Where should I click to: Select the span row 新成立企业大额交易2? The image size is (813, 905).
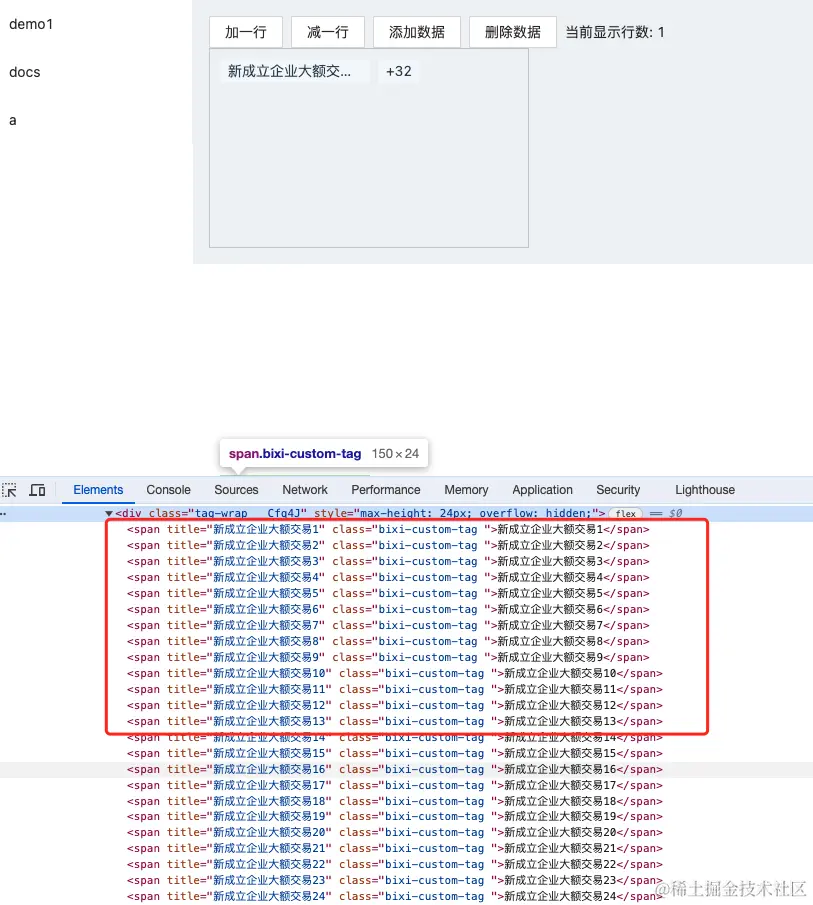click(388, 545)
